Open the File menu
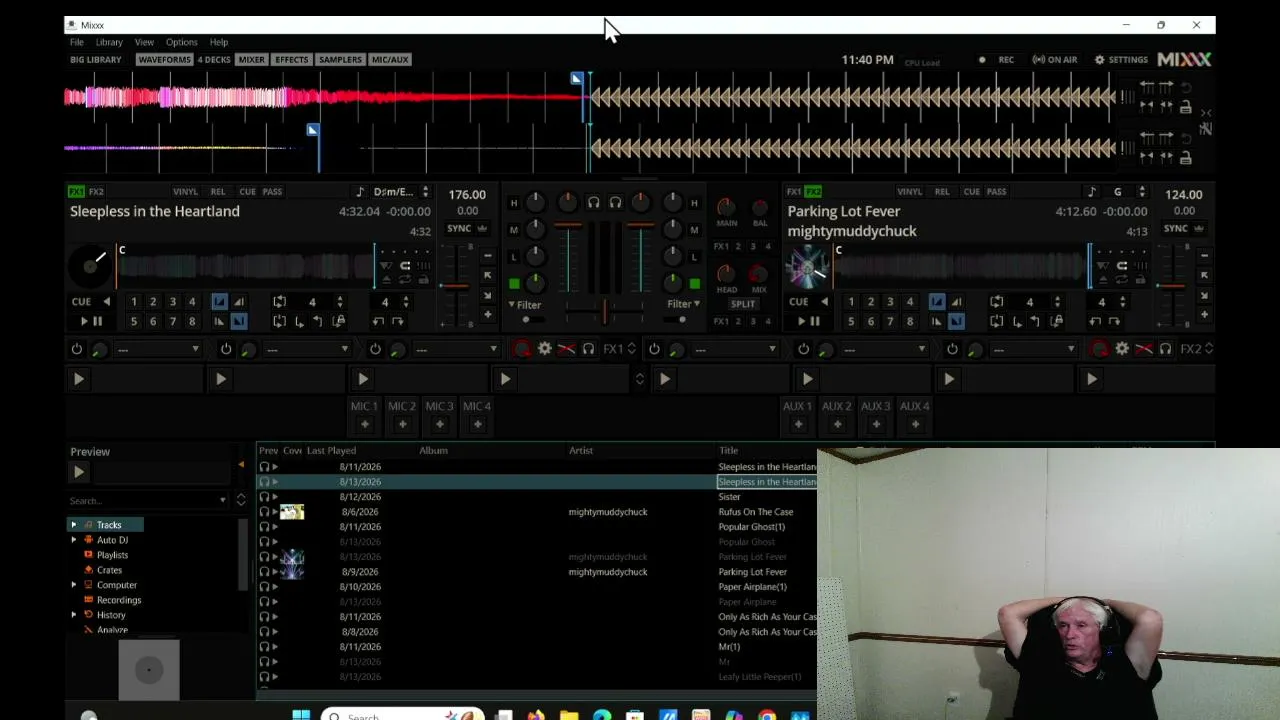This screenshot has width=1280, height=720. pyautogui.click(x=76, y=42)
